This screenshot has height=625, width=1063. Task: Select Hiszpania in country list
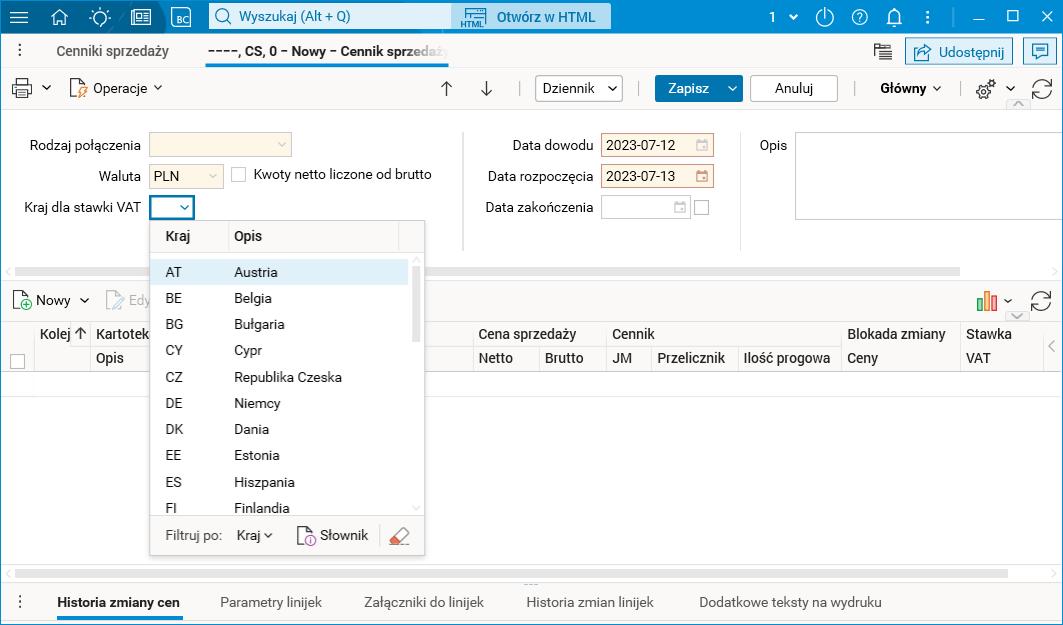tap(279, 483)
